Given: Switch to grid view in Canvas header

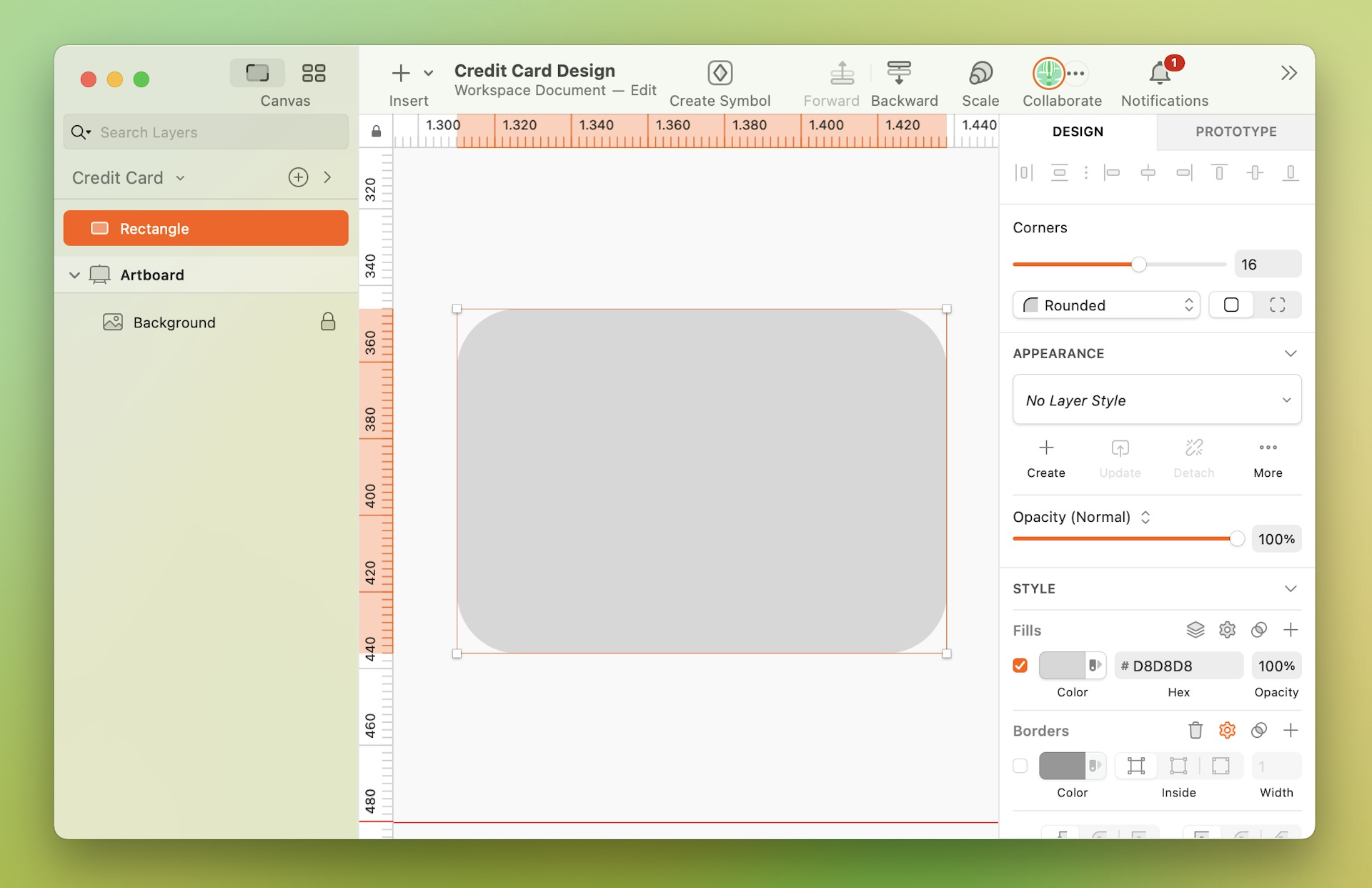Looking at the screenshot, I should pos(313,72).
